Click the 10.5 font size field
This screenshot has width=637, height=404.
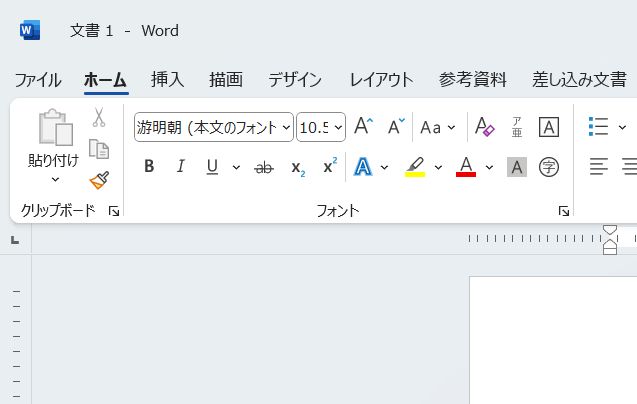click(314, 127)
